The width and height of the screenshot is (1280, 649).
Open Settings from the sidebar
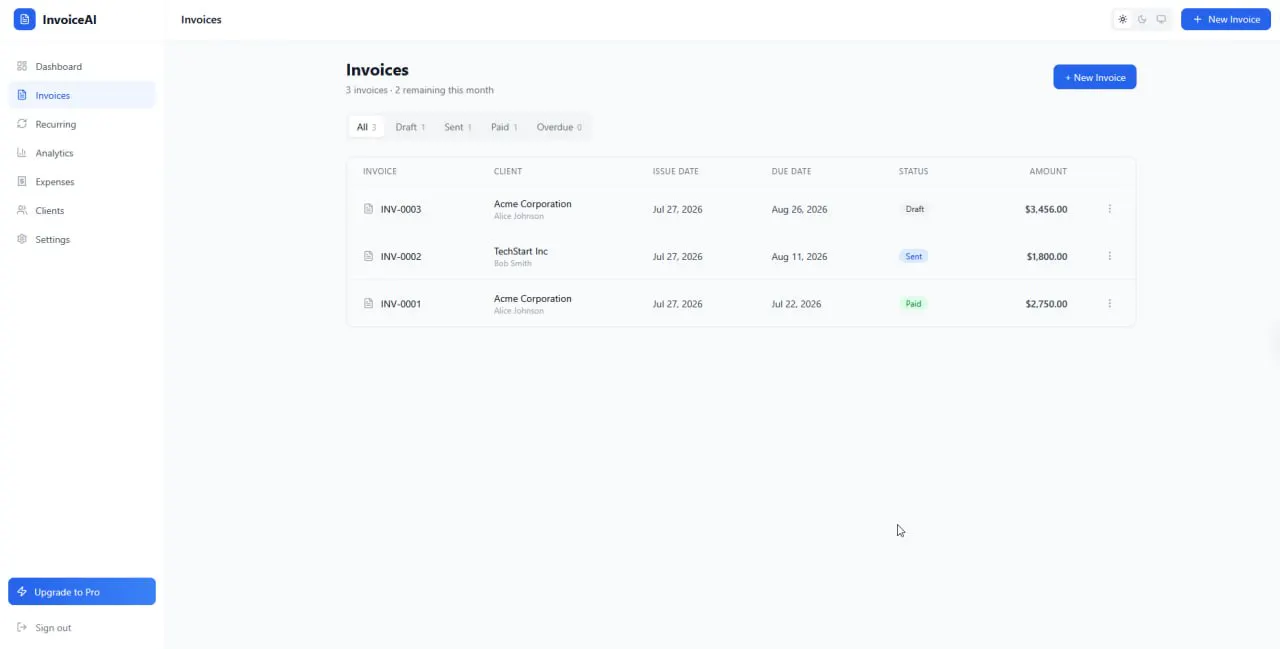(x=82, y=240)
